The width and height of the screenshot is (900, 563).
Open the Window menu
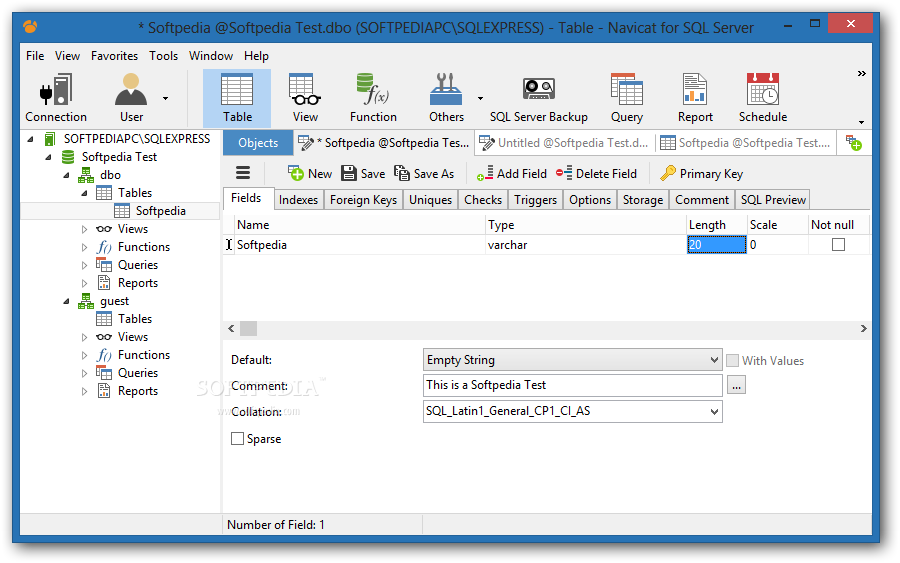tap(211, 56)
